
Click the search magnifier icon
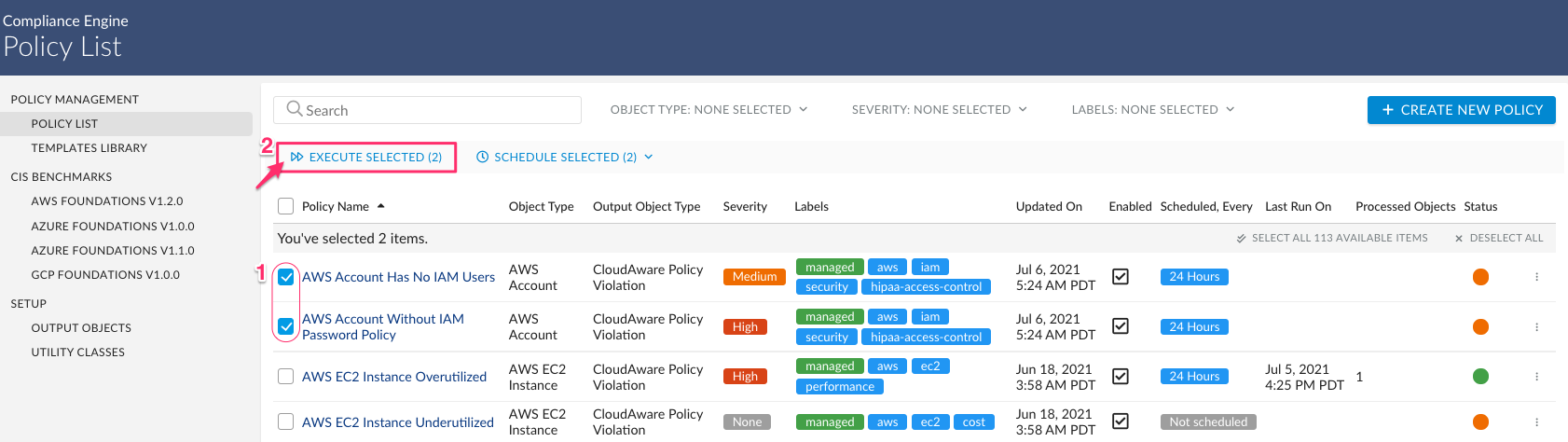point(295,109)
